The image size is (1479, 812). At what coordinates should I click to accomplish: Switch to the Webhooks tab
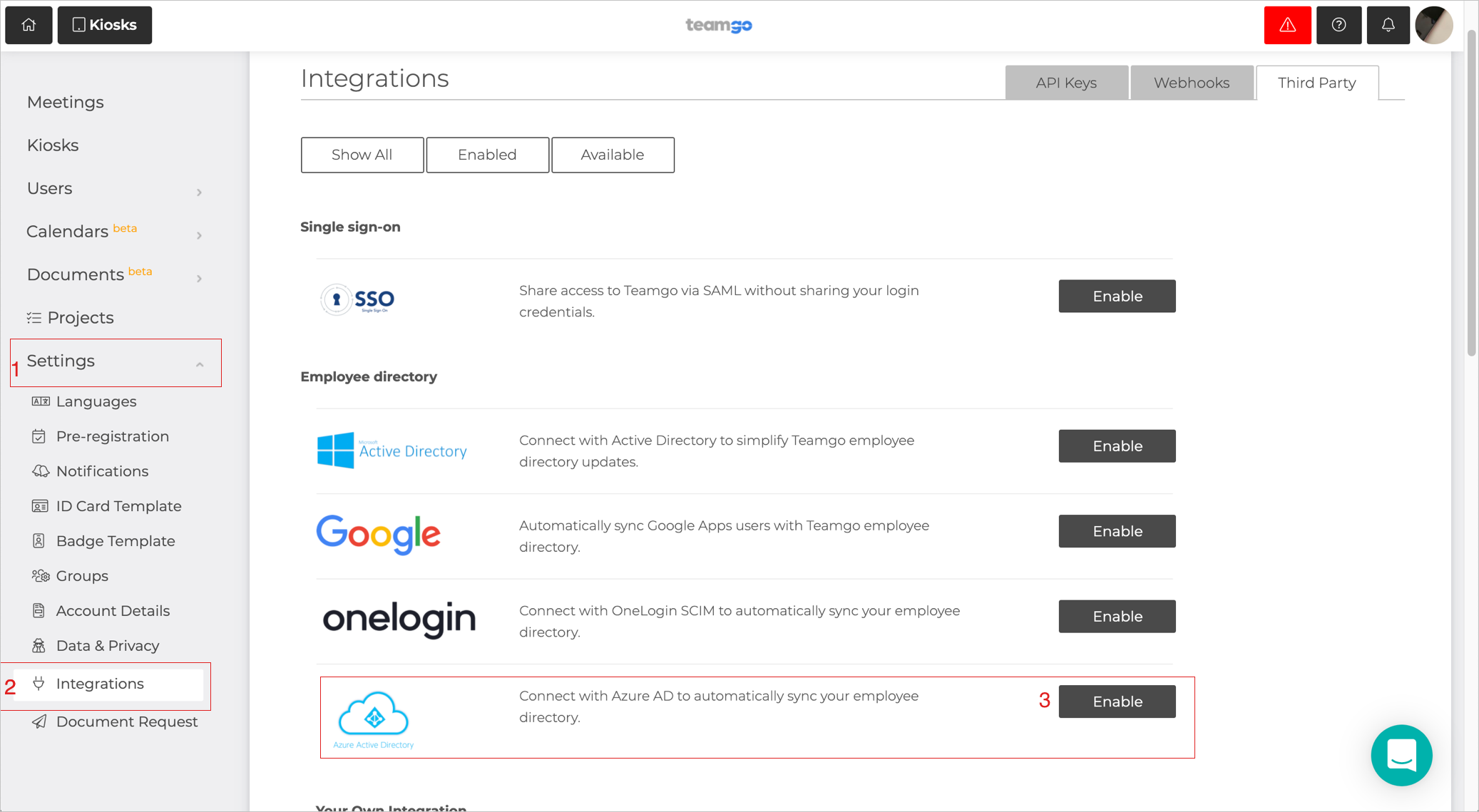coord(1192,83)
